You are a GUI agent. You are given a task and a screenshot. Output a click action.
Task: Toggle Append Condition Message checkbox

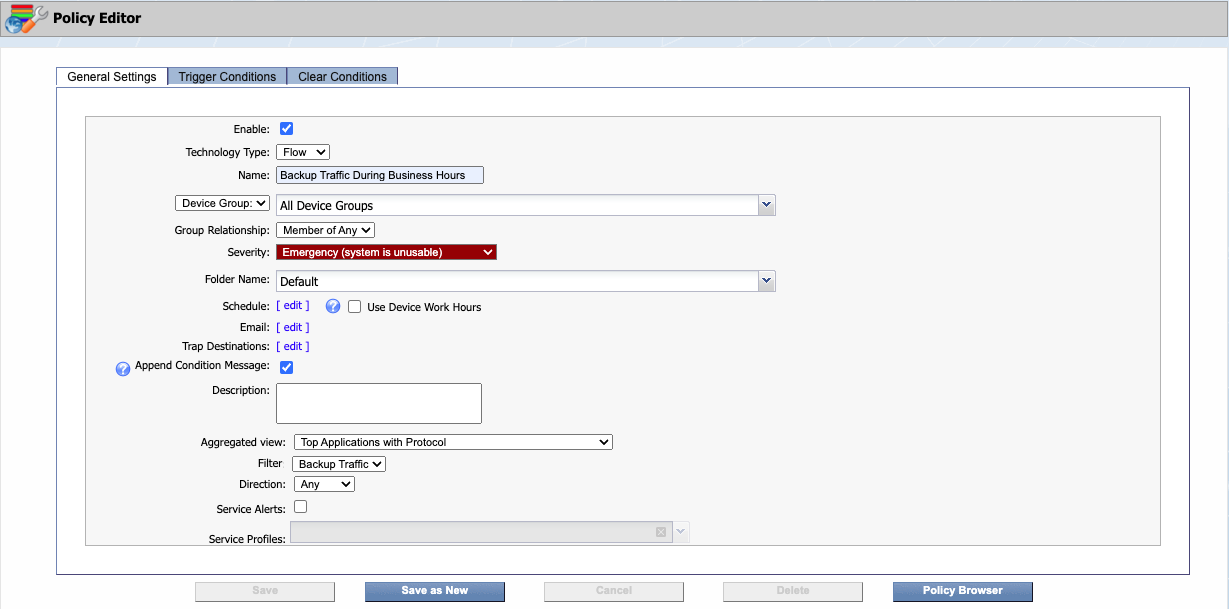pos(286,367)
